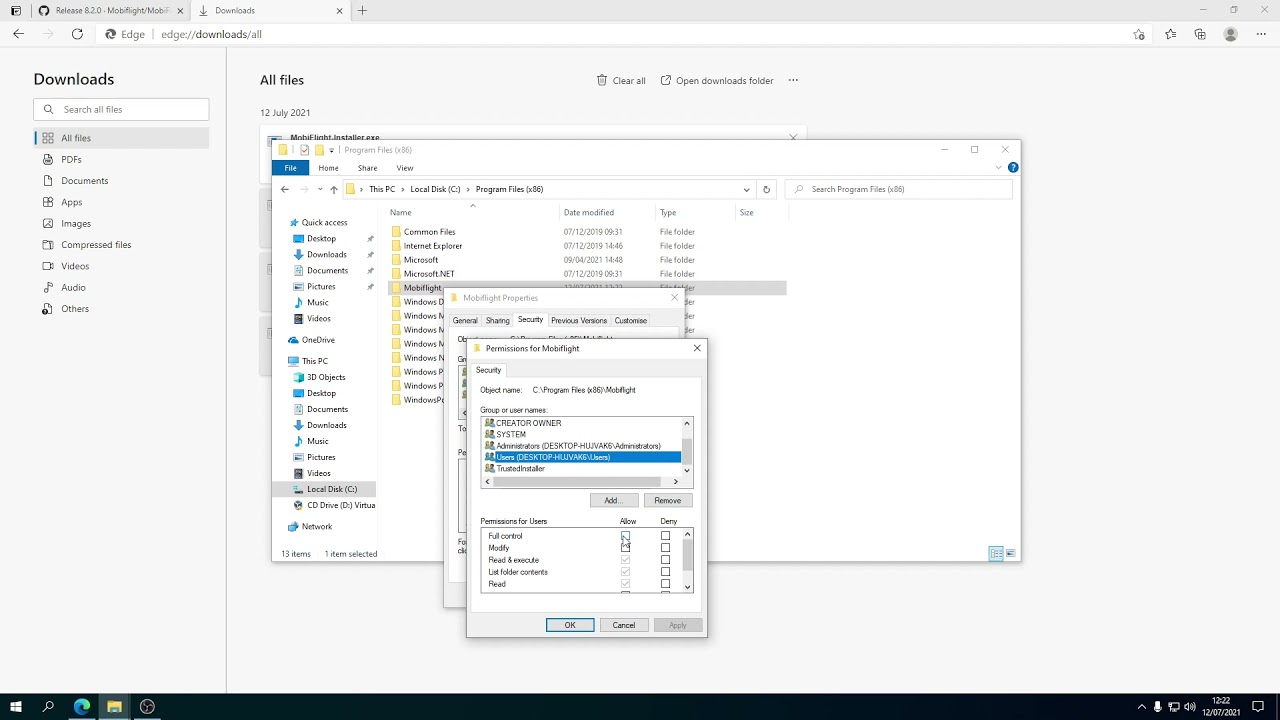
Task: Check Deny box for Modify
Action: [x=665, y=548]
